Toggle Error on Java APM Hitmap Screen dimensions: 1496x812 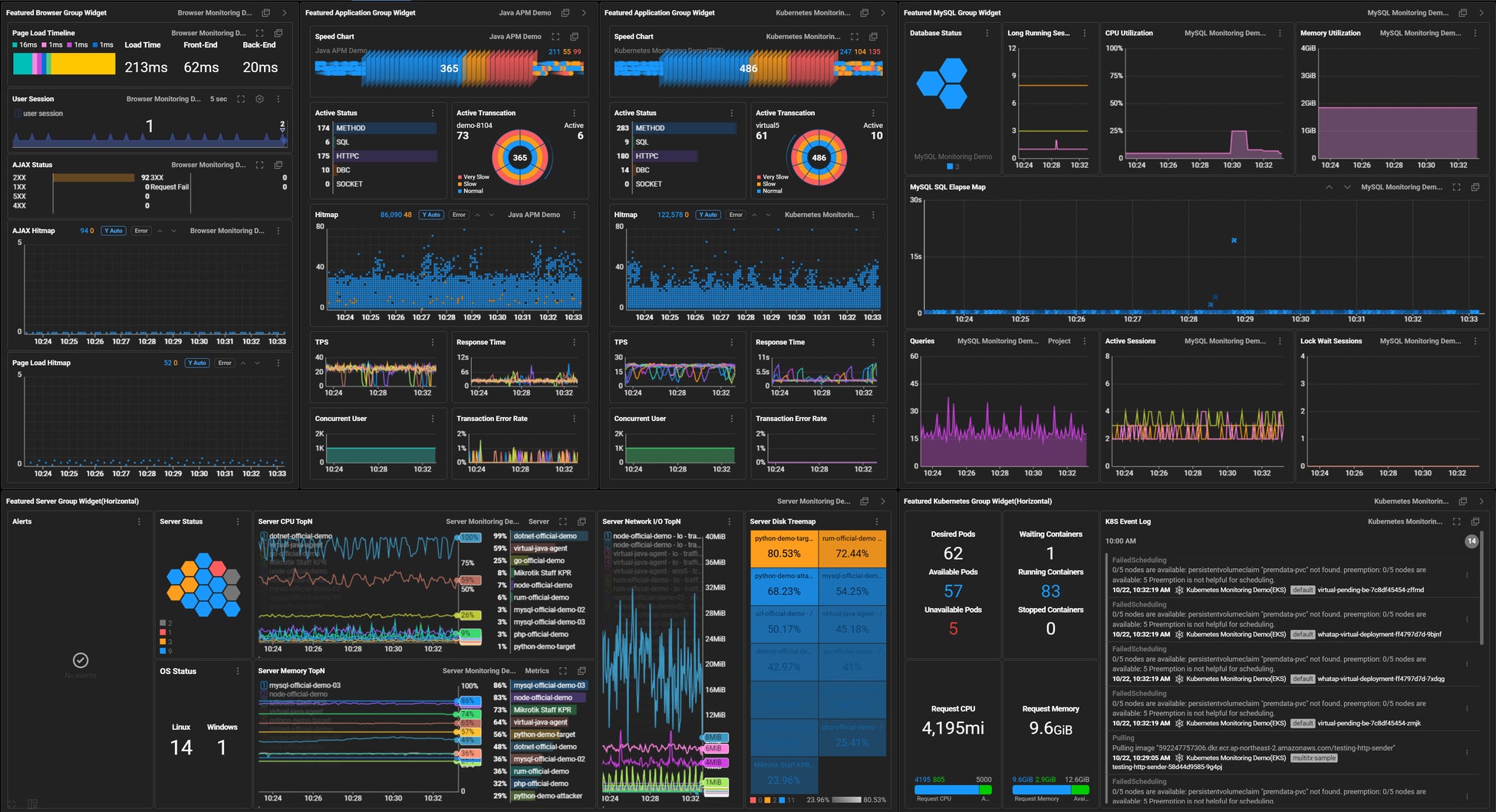pos(459,215)
